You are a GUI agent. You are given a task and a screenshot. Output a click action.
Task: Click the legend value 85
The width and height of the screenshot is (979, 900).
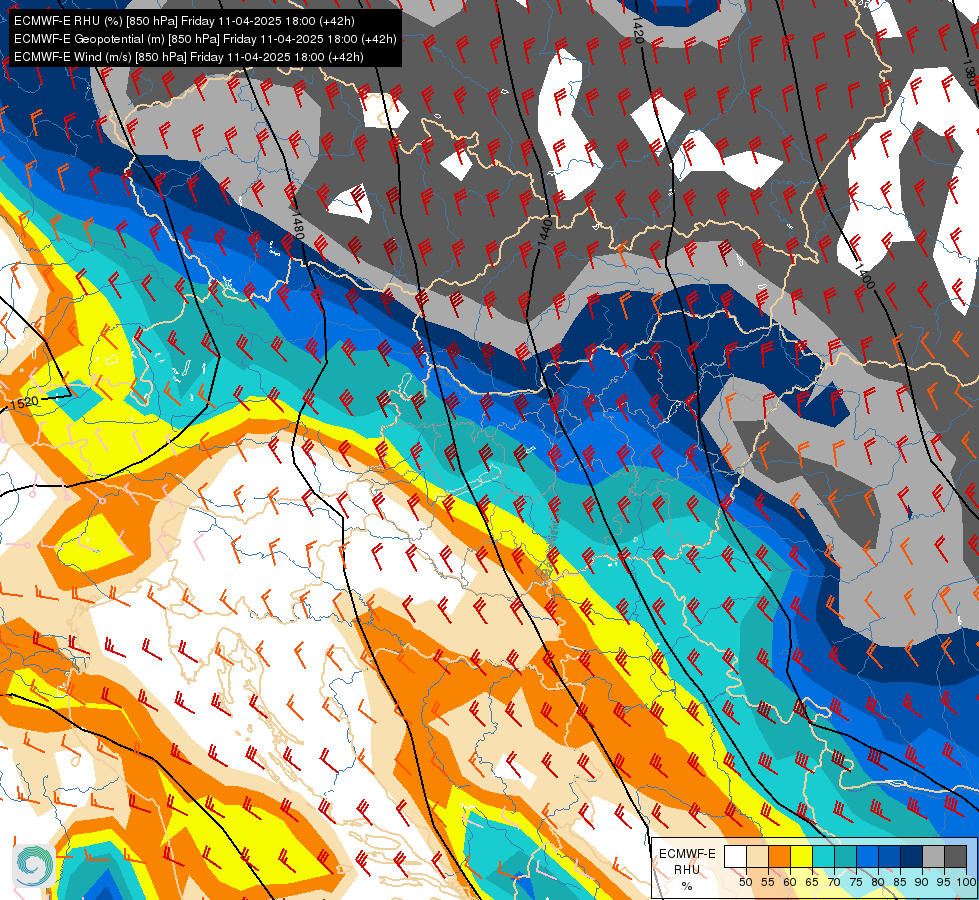coord(900,882)
